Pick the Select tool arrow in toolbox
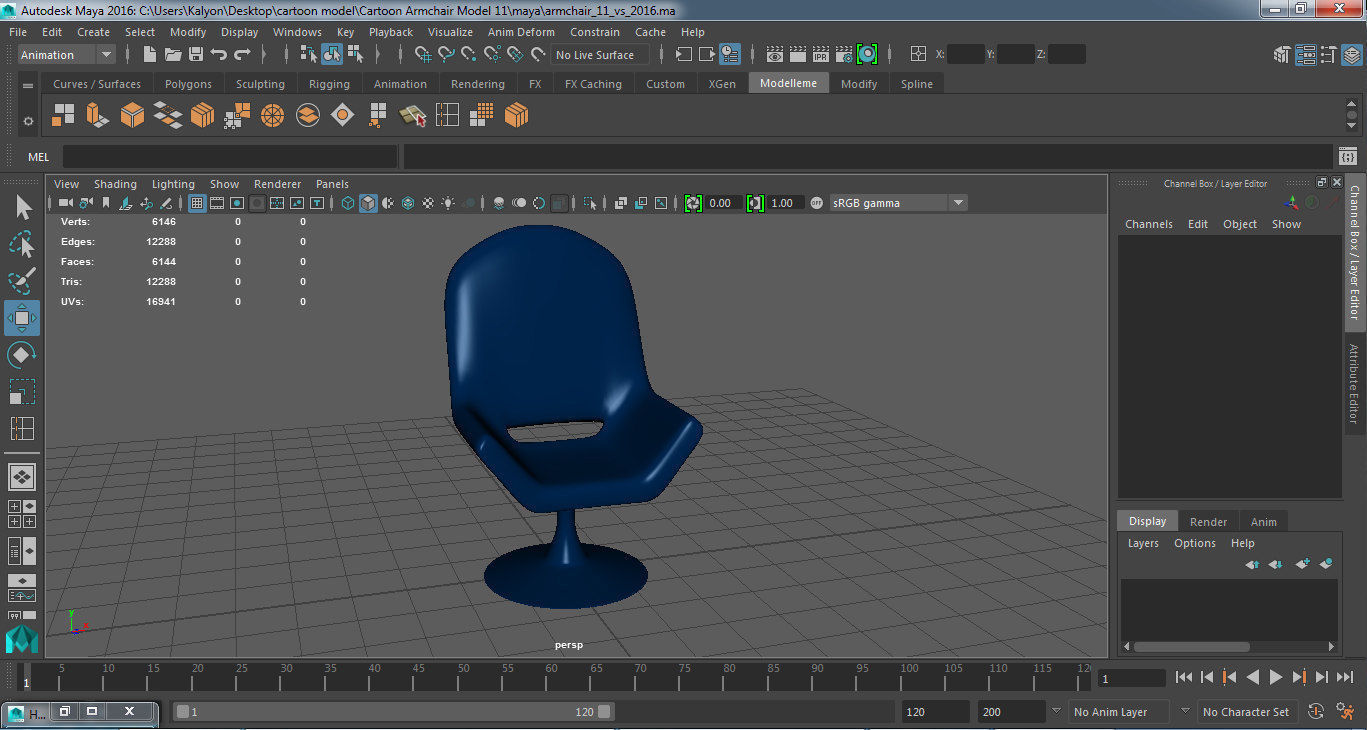This screenshot has height=730, width=1367. coord(22,208)
